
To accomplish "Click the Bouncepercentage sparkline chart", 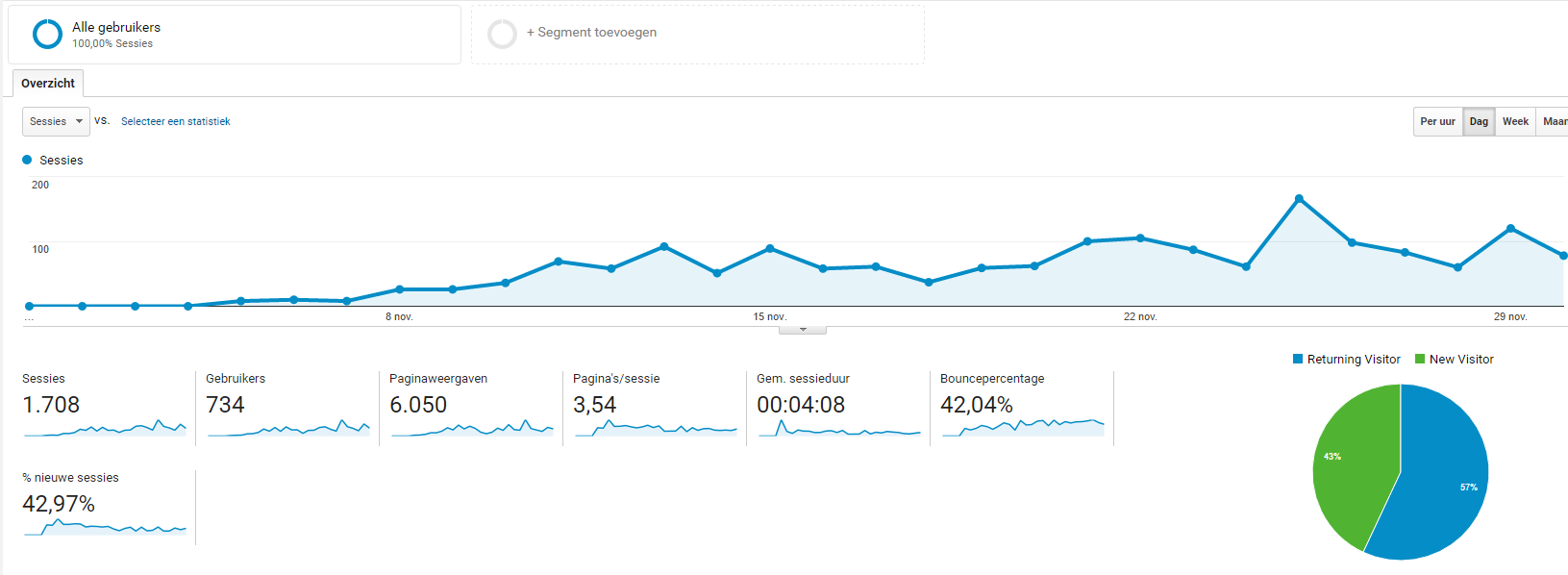I will point(1023,426).
